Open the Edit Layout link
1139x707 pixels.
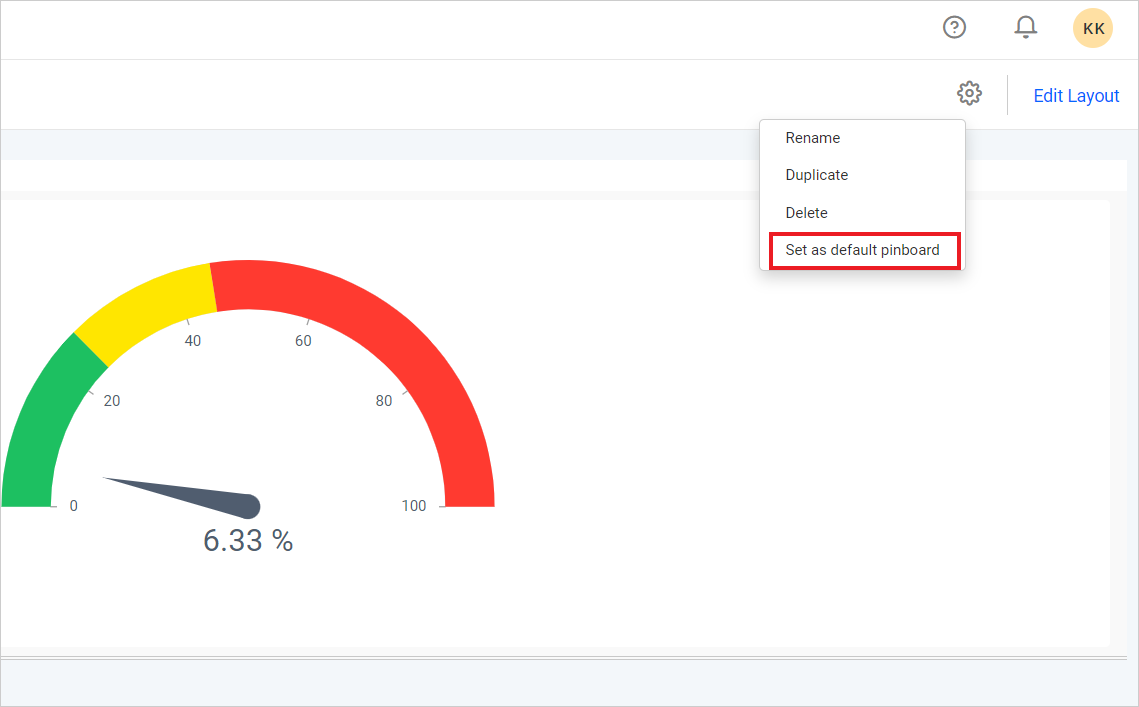(x=1076, y=95)
